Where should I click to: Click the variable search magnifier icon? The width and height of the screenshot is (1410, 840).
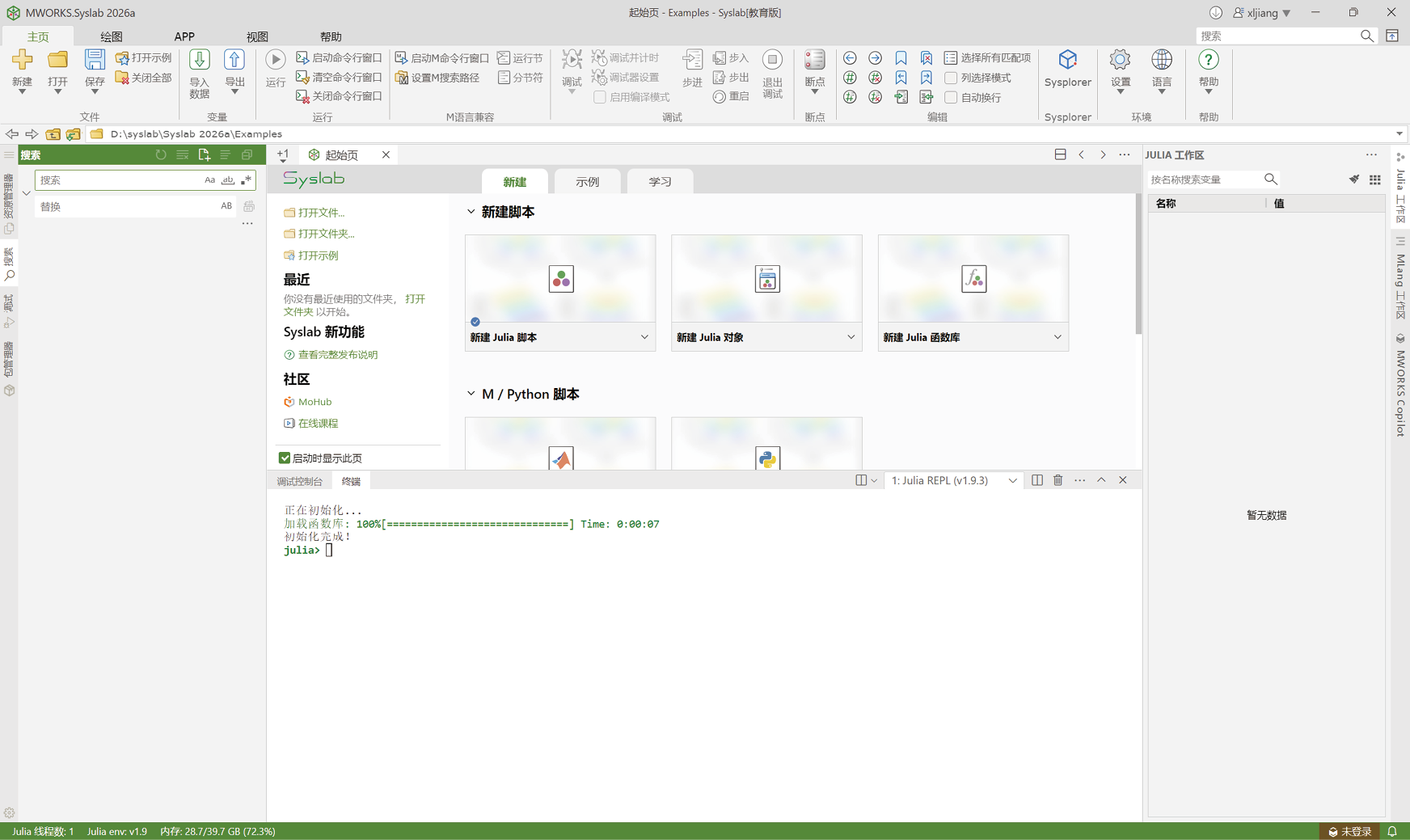(x=1271, y=179)
